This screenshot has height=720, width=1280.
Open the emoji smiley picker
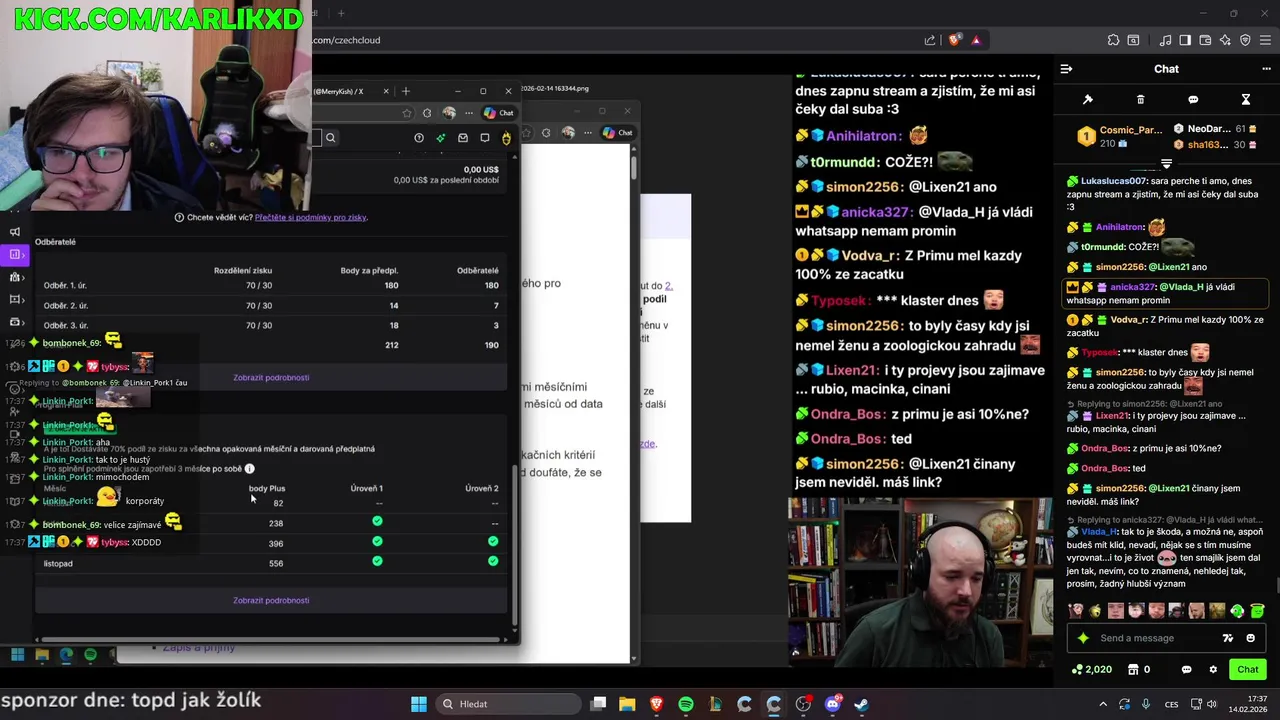pyautogui.click(x=1251, y=638)
